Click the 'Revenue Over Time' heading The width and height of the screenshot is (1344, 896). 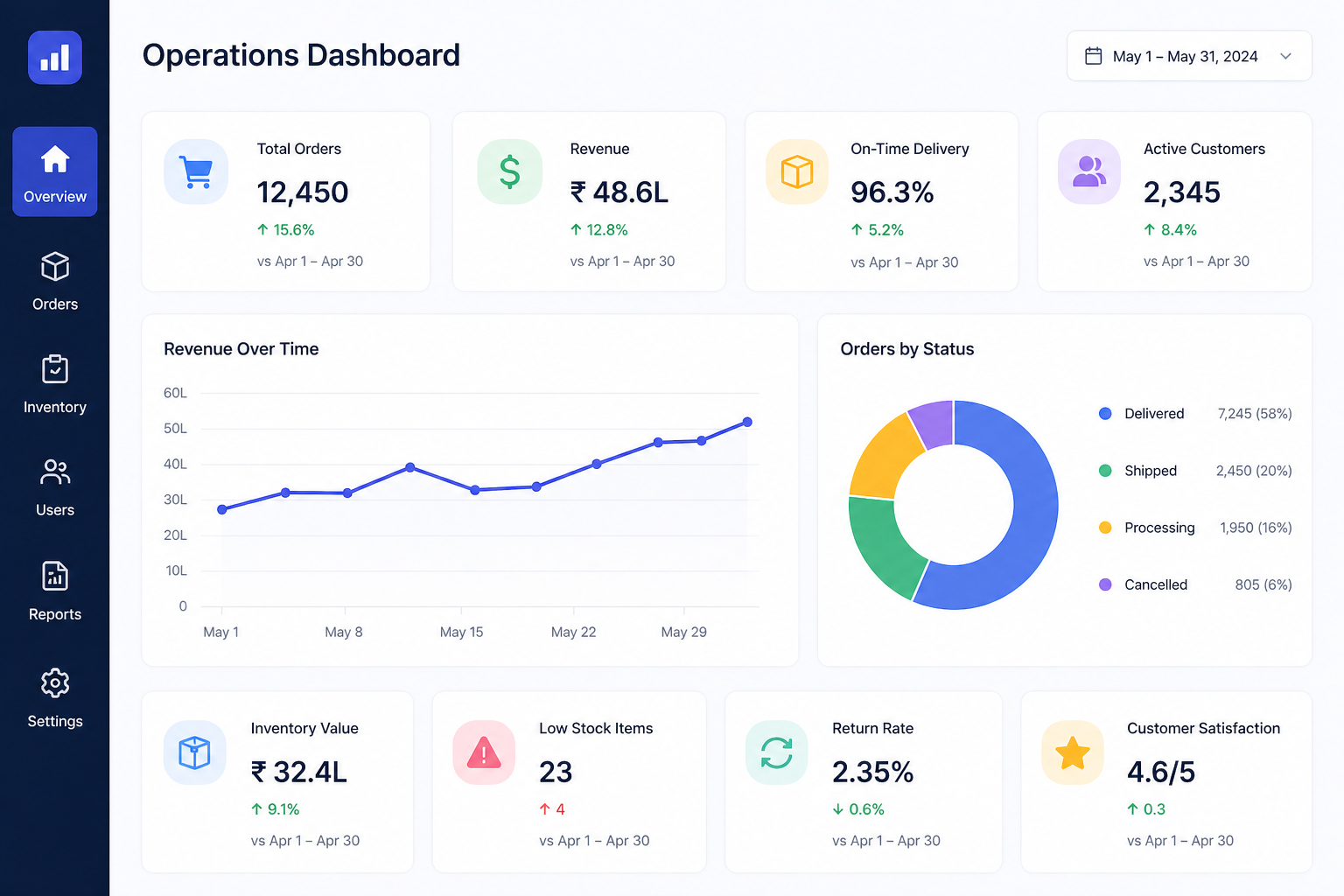pos(241,349)
